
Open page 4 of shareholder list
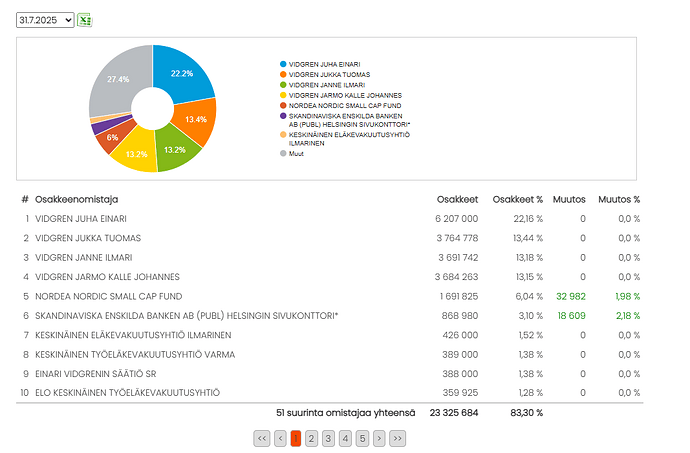[x=345, y=438]
